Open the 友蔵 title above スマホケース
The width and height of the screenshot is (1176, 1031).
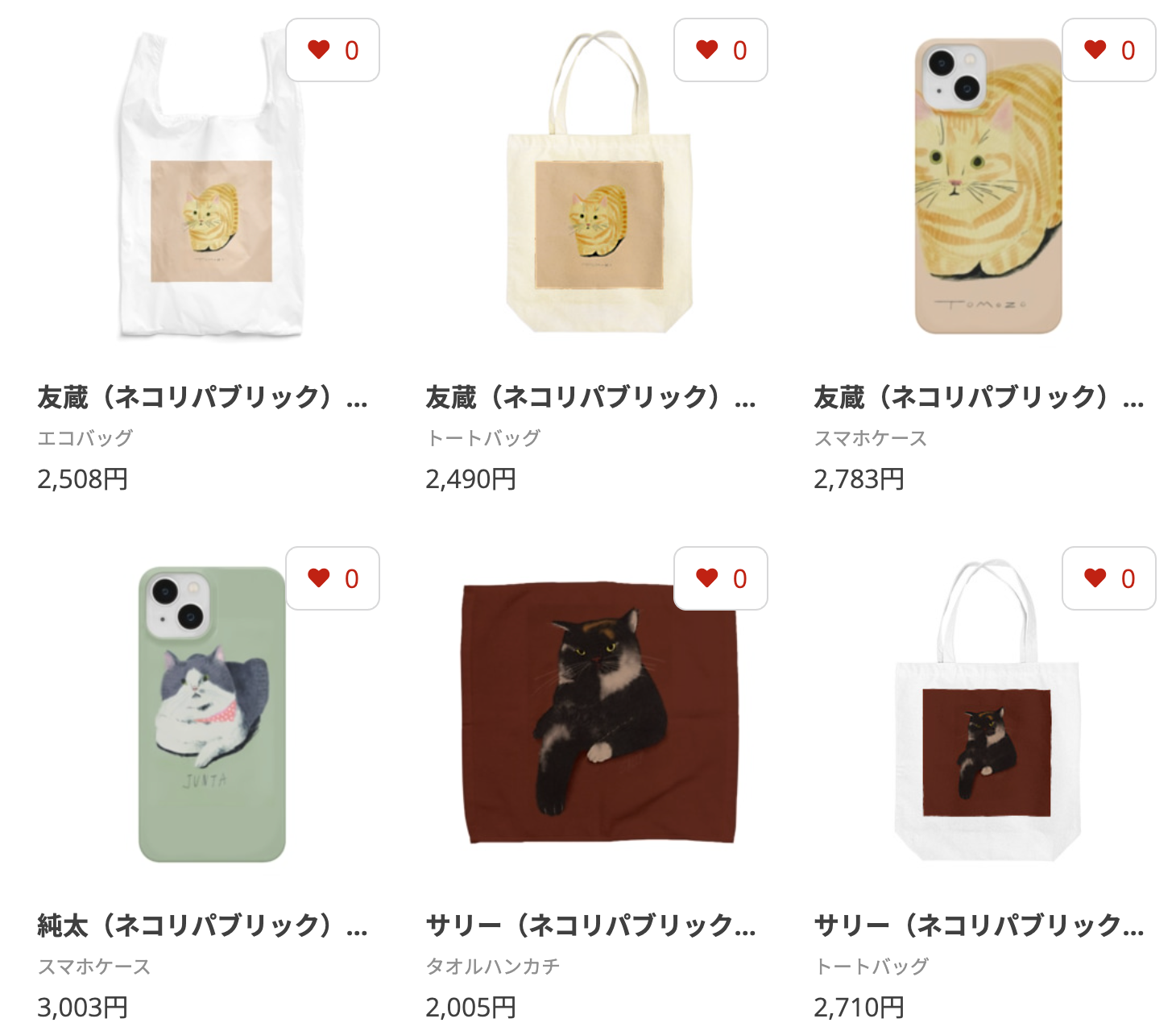pos(979,397)
